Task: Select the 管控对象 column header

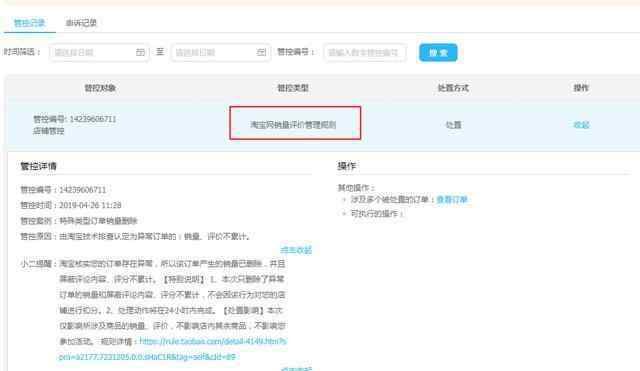Action: pos(100,88)
